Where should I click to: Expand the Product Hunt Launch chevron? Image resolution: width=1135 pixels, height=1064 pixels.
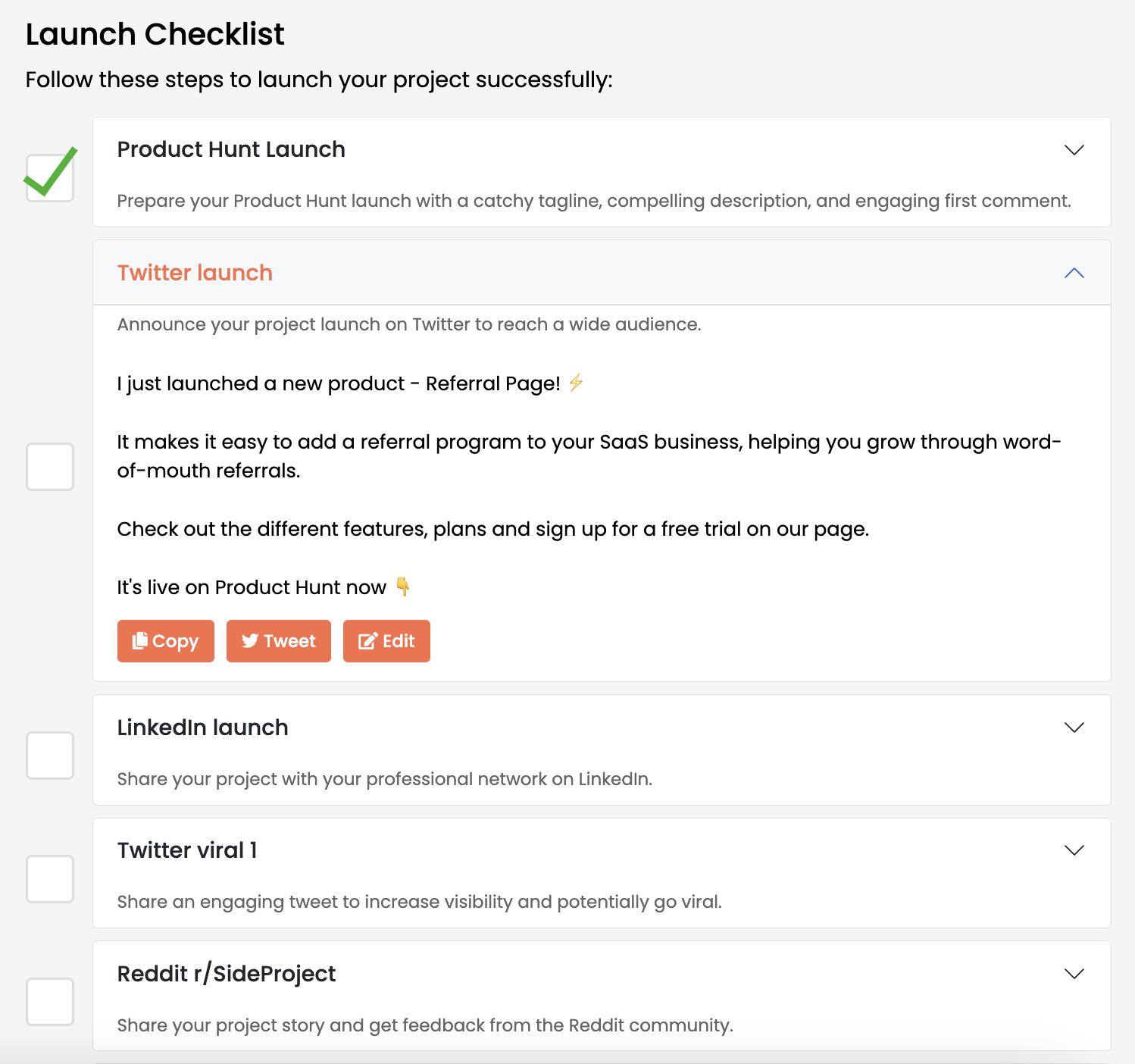click(1074, 150)
